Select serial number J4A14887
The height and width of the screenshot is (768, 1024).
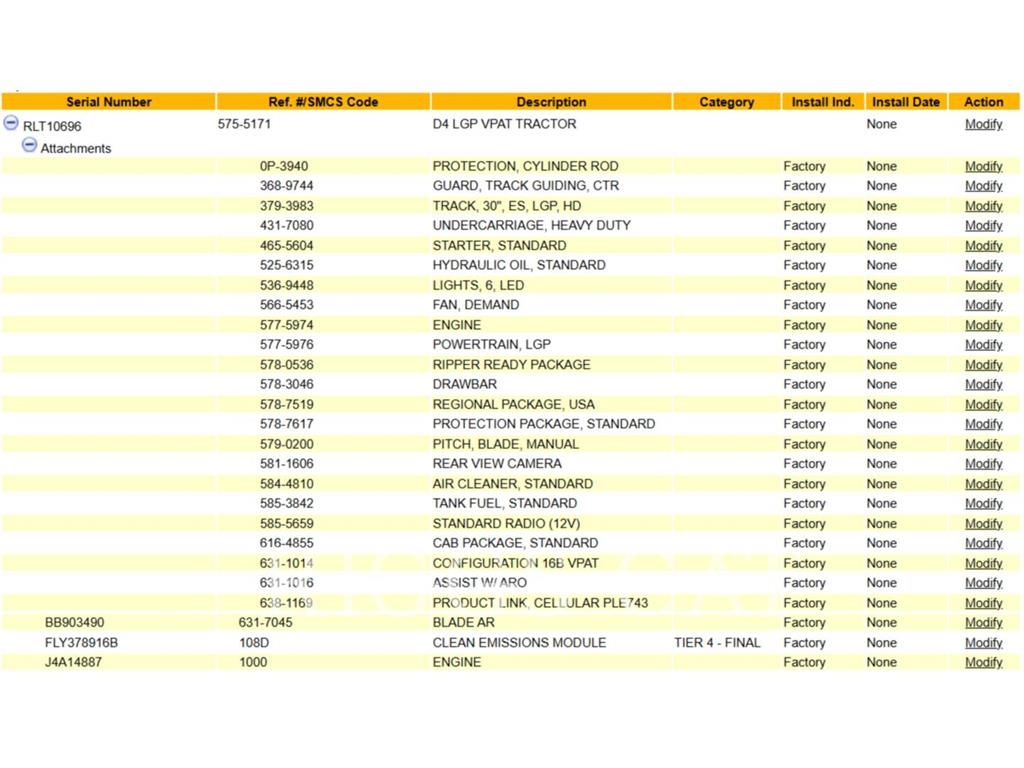(x=73, y=663)
